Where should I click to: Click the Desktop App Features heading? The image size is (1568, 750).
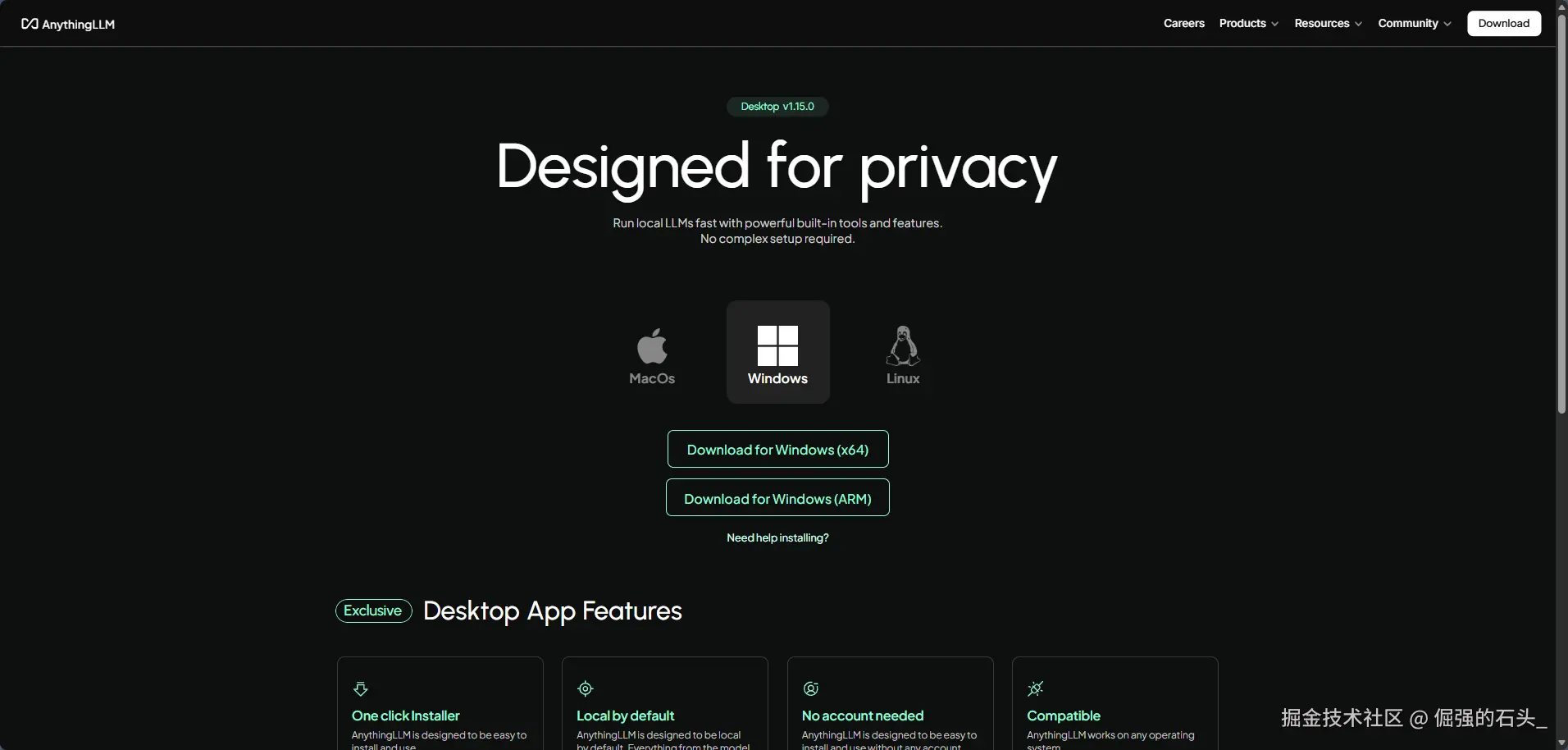[x=553, y=611]
